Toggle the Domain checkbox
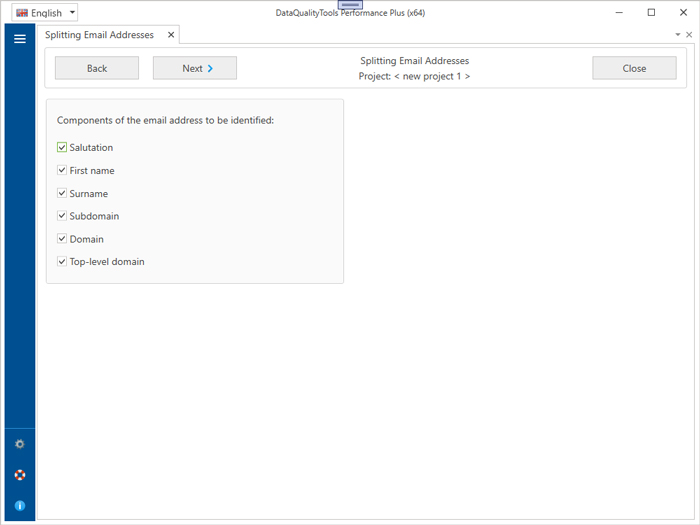700x525 pixels. point(62,239)
